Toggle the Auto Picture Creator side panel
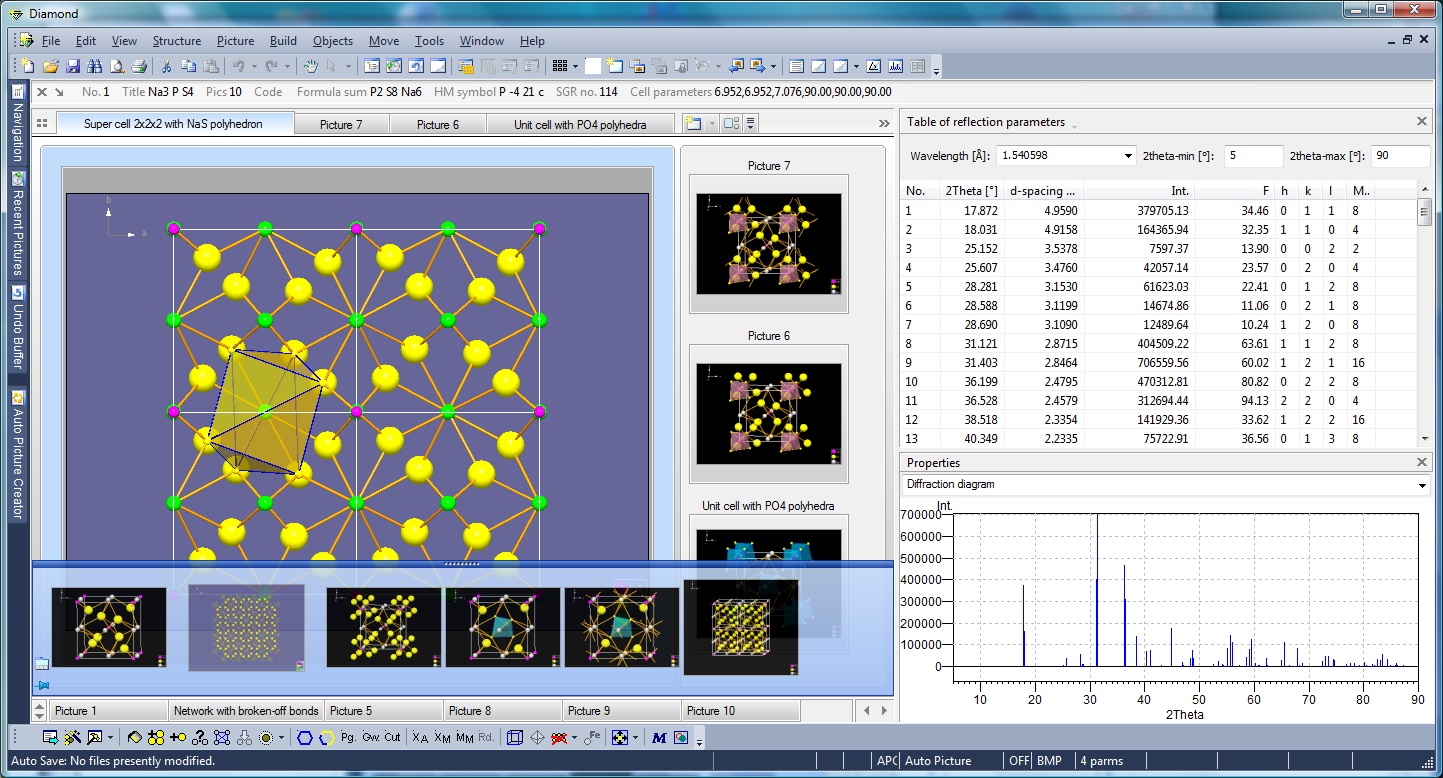 pyautogui.click(x=17, y=455)
